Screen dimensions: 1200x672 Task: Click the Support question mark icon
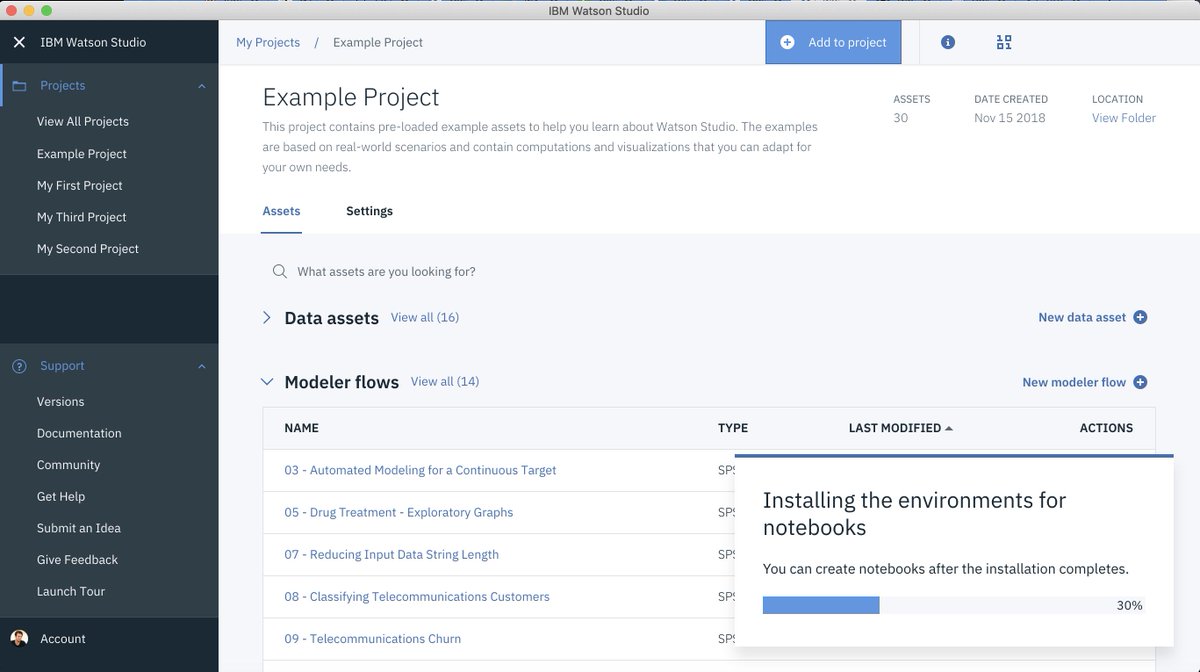click(x=19, y=367)
